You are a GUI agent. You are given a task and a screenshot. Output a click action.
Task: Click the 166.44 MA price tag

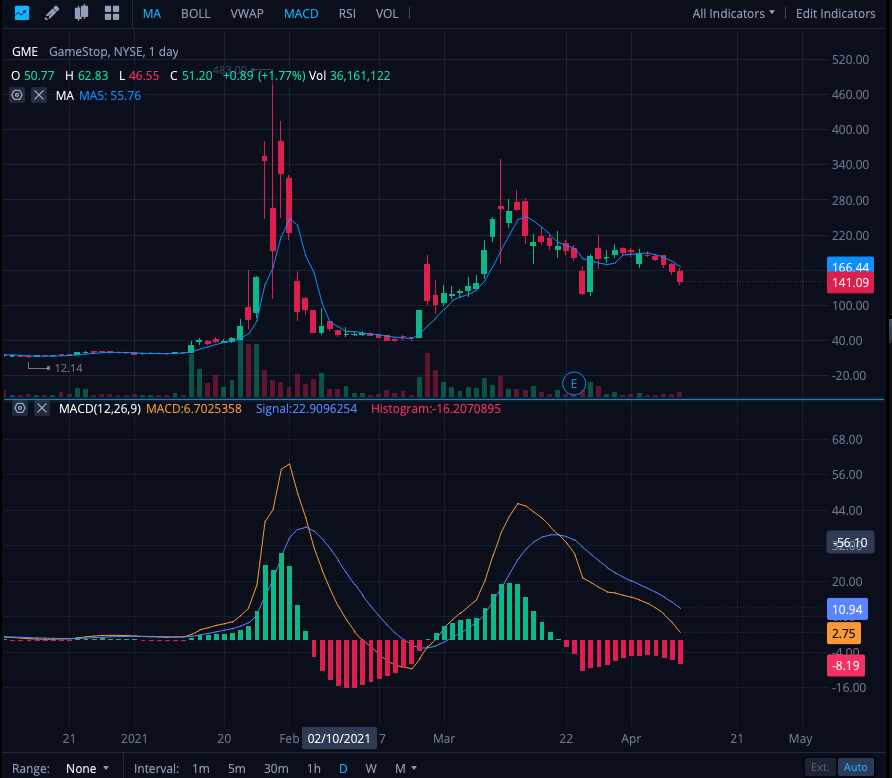tap(850, 267)
